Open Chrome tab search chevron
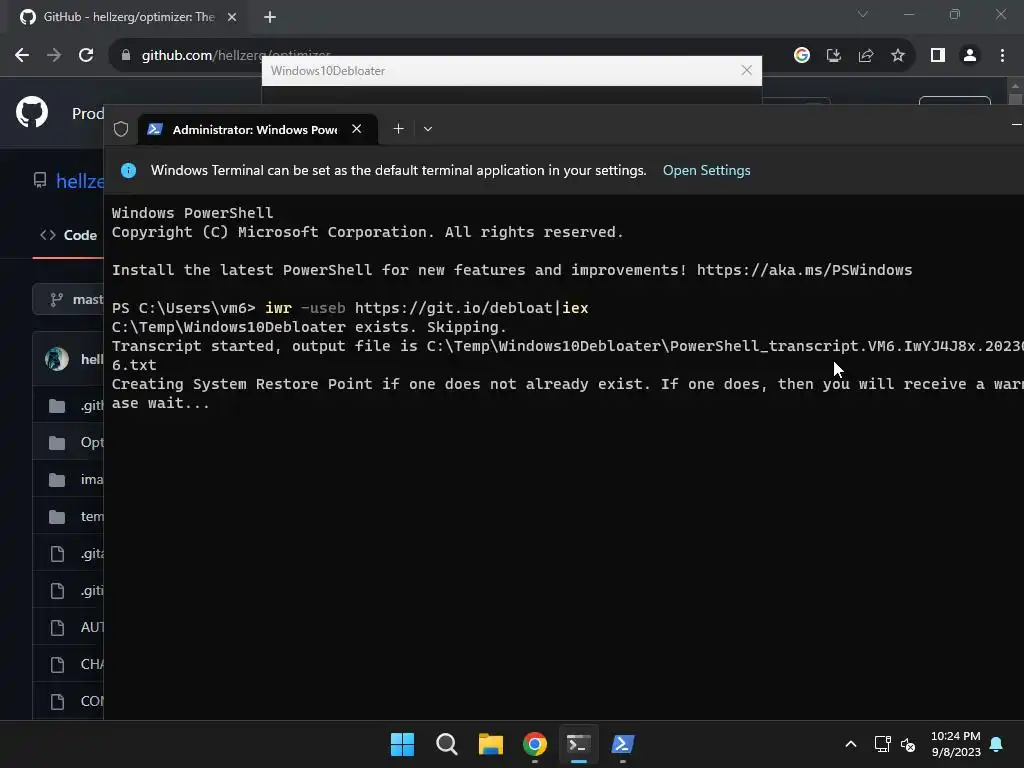 tap(863, 14)
